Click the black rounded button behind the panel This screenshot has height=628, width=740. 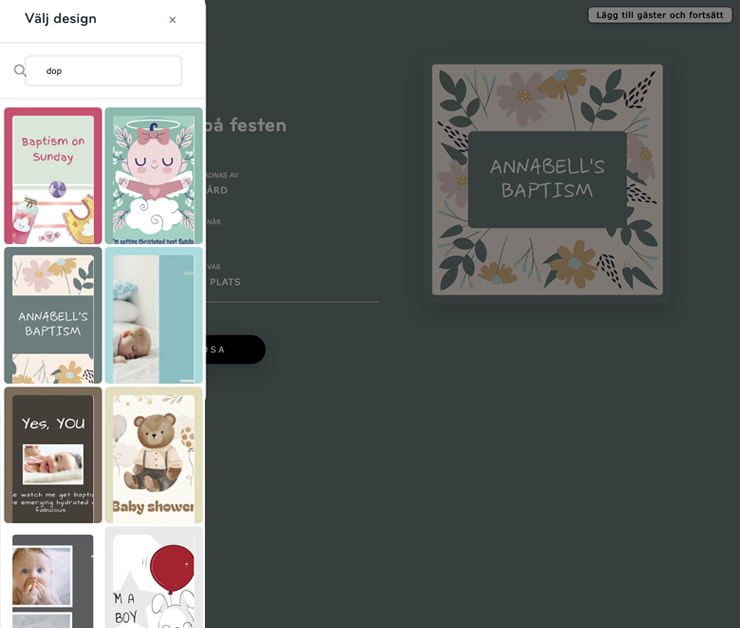[235, 350]
